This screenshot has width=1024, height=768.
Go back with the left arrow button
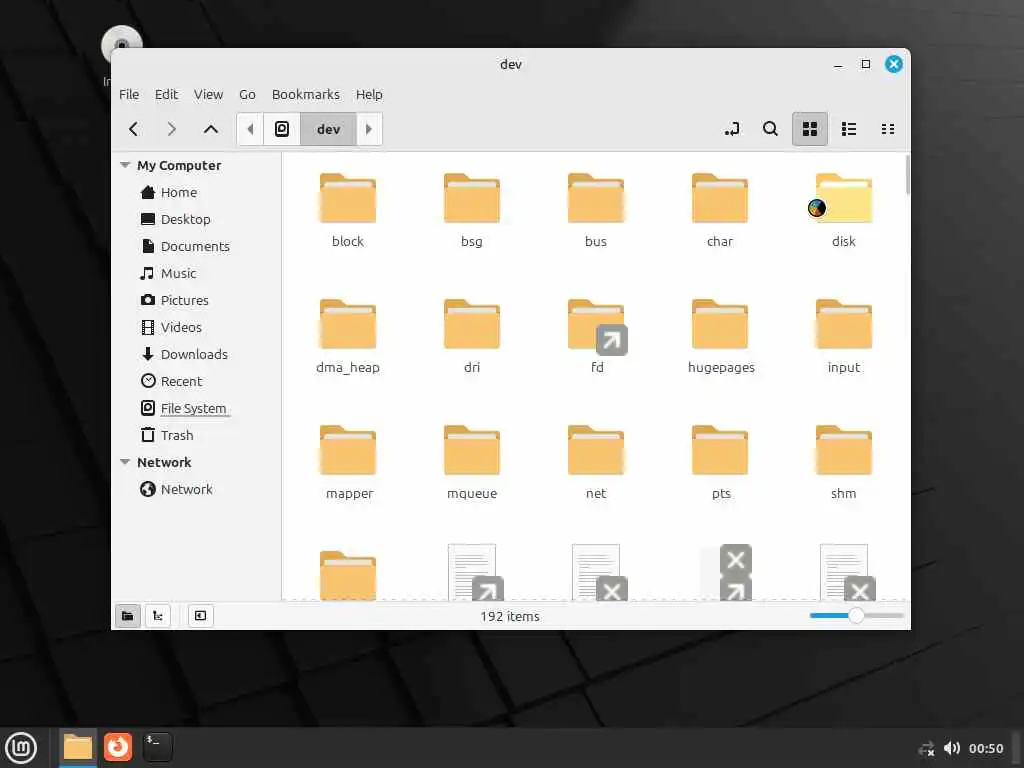[134, 129]
